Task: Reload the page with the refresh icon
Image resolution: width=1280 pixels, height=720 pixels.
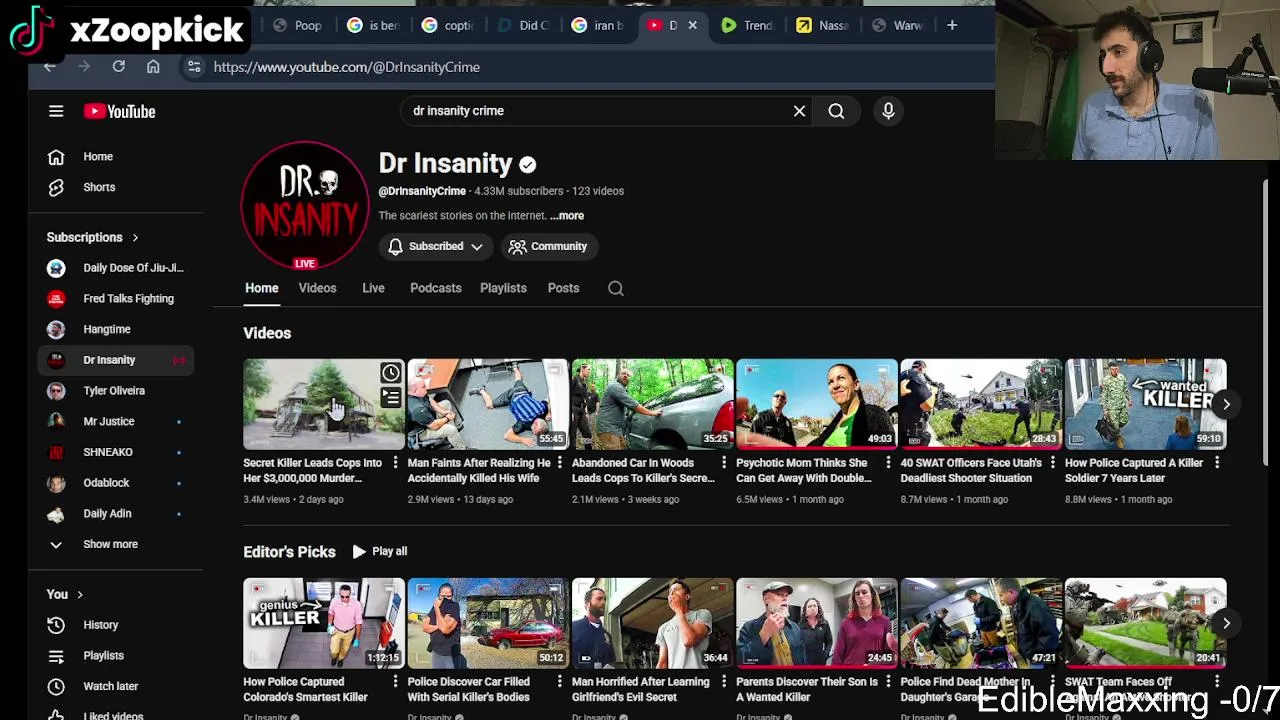Action: tap(118, 67)
